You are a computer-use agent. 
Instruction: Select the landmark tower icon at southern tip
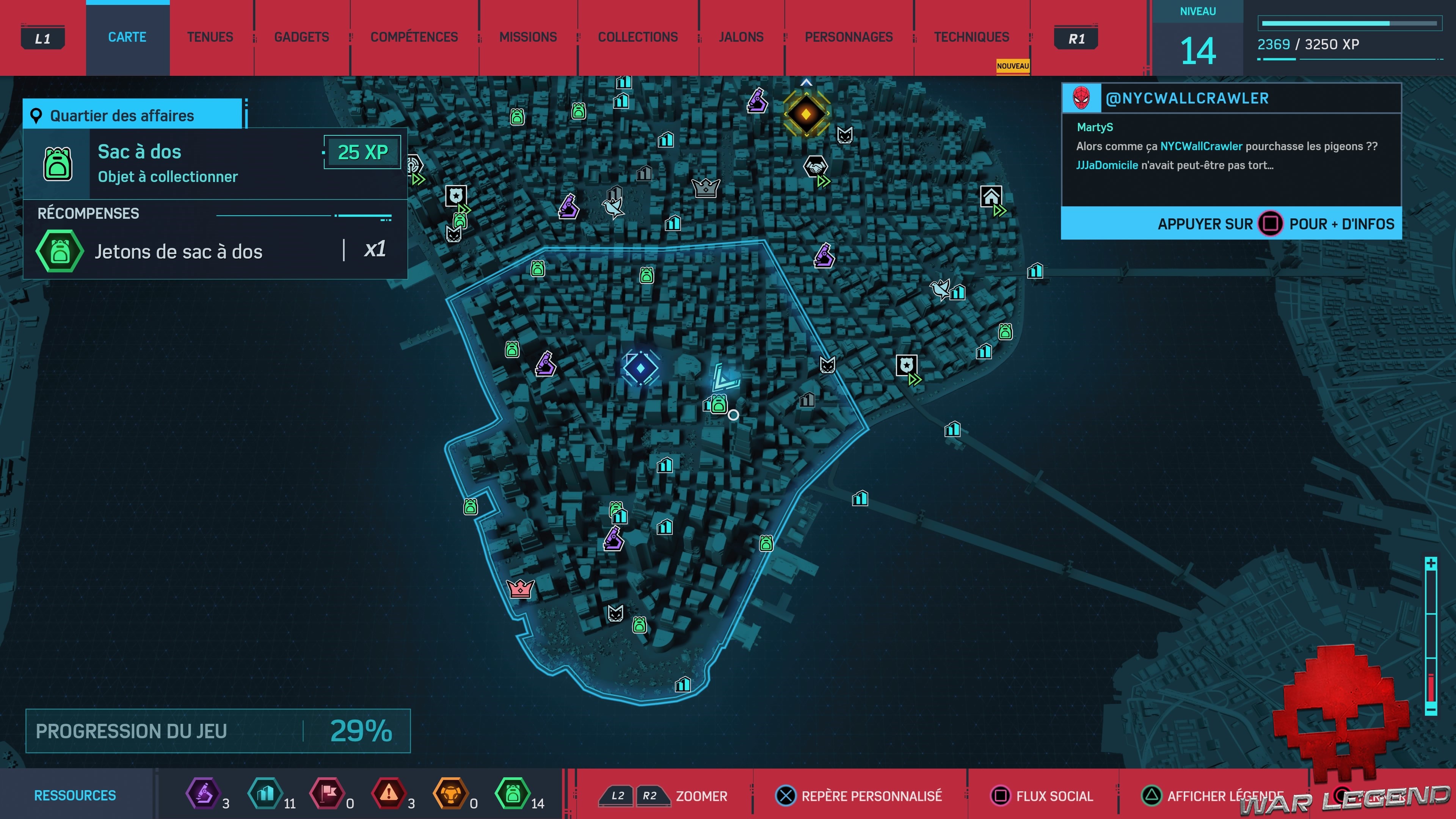683,684
